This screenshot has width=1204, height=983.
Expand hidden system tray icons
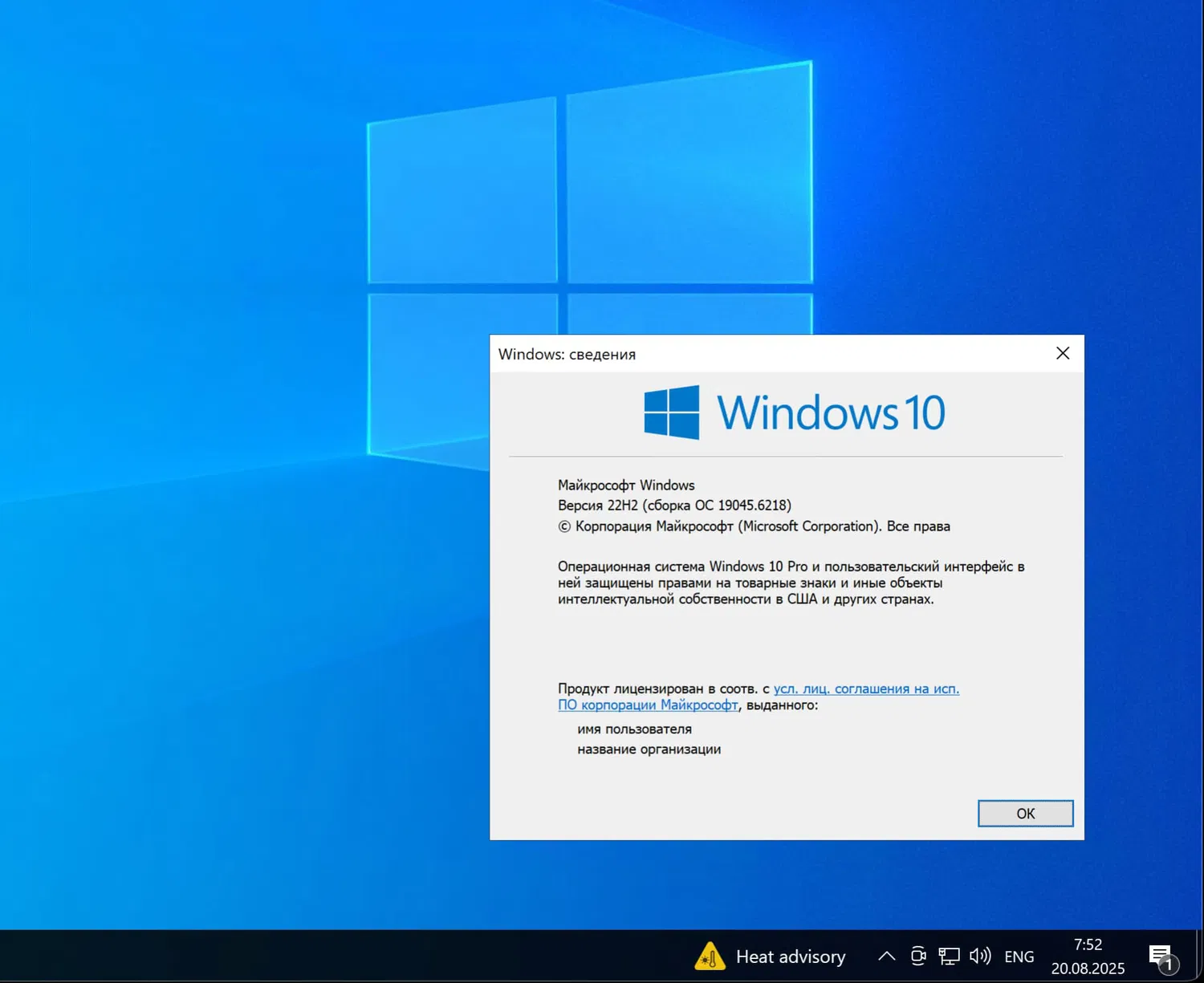886,956
